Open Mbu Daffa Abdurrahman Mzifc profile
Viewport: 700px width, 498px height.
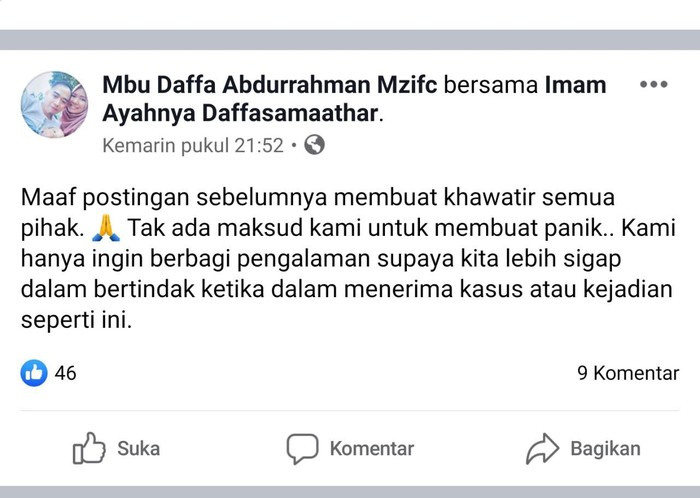click(270, 85)
